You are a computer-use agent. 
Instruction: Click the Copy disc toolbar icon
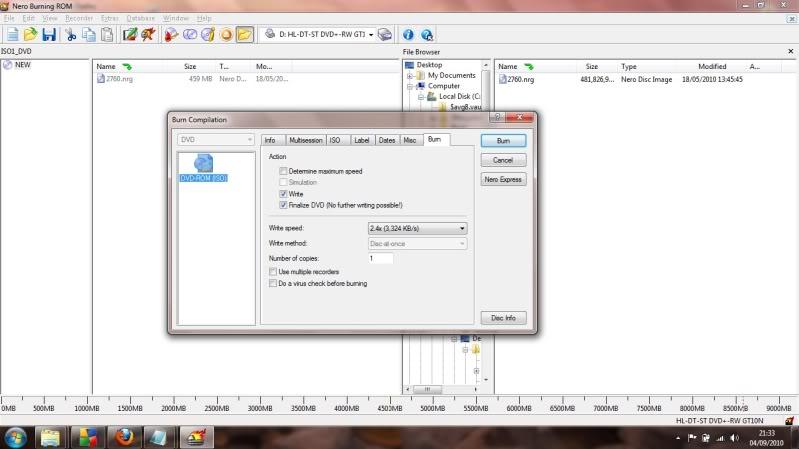point(190,35)
